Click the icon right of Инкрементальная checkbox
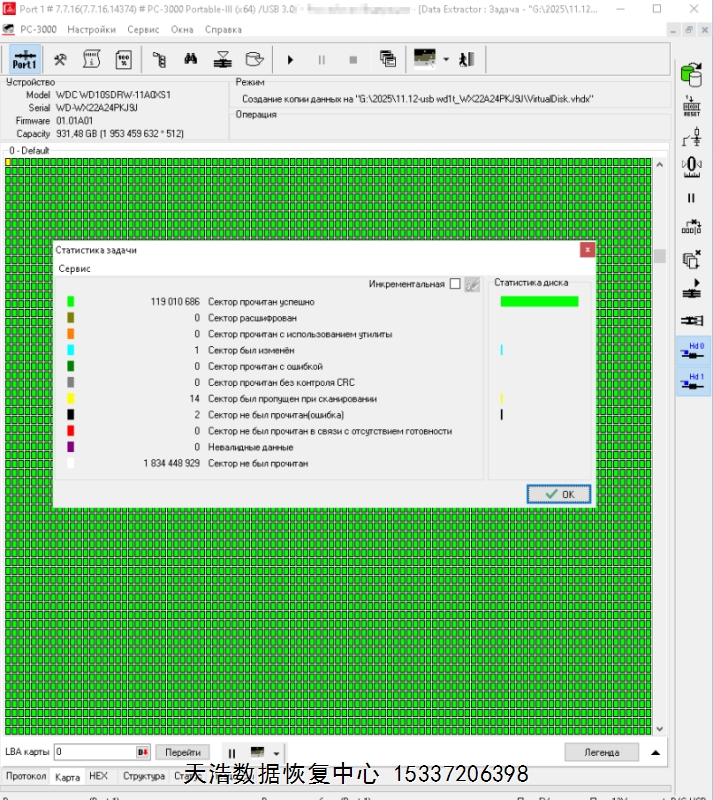The height and width of the screenshot is (800, 713). [x=473, y=284]
